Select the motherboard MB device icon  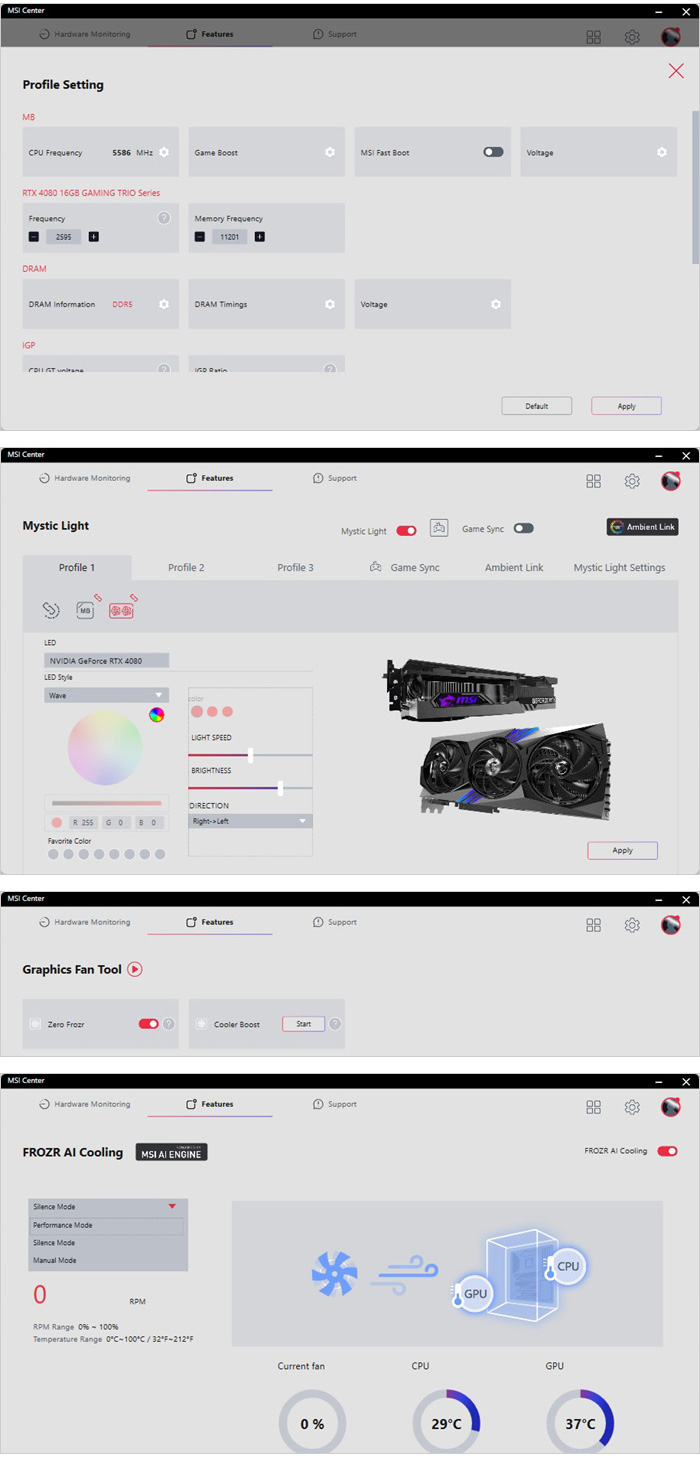pos(86,610)
